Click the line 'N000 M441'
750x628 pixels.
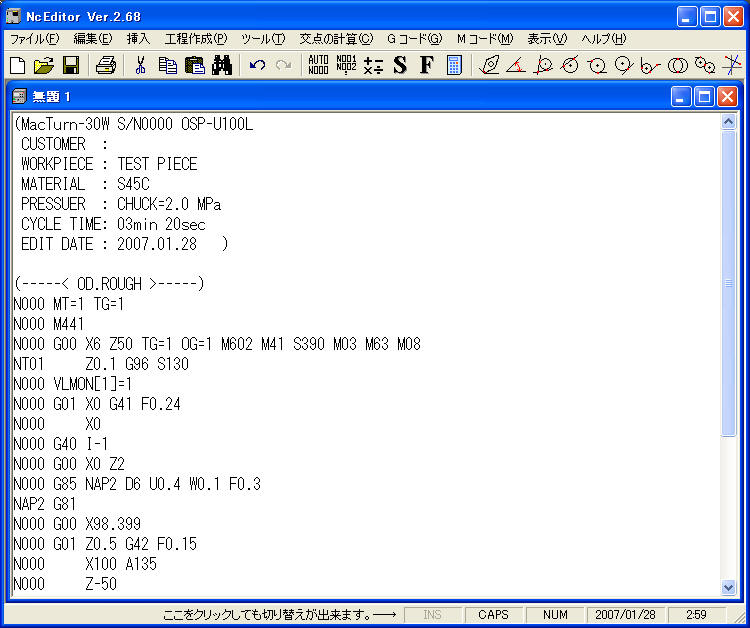(x=49, y=324)
